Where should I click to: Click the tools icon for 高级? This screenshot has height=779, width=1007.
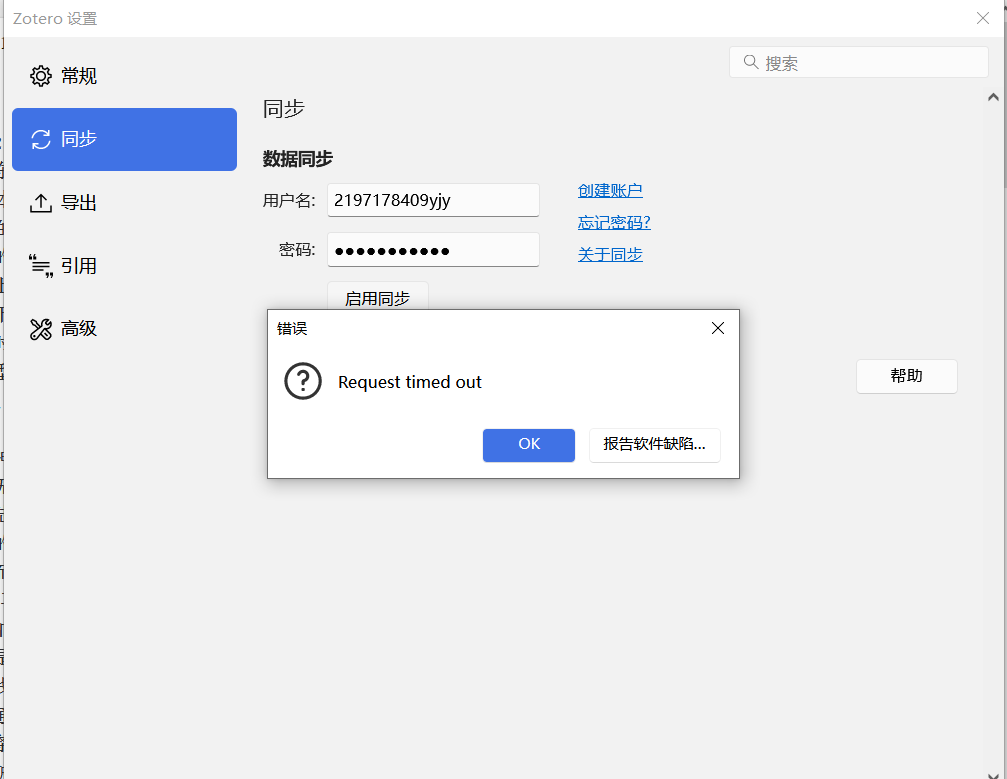(x=40, y=329)
